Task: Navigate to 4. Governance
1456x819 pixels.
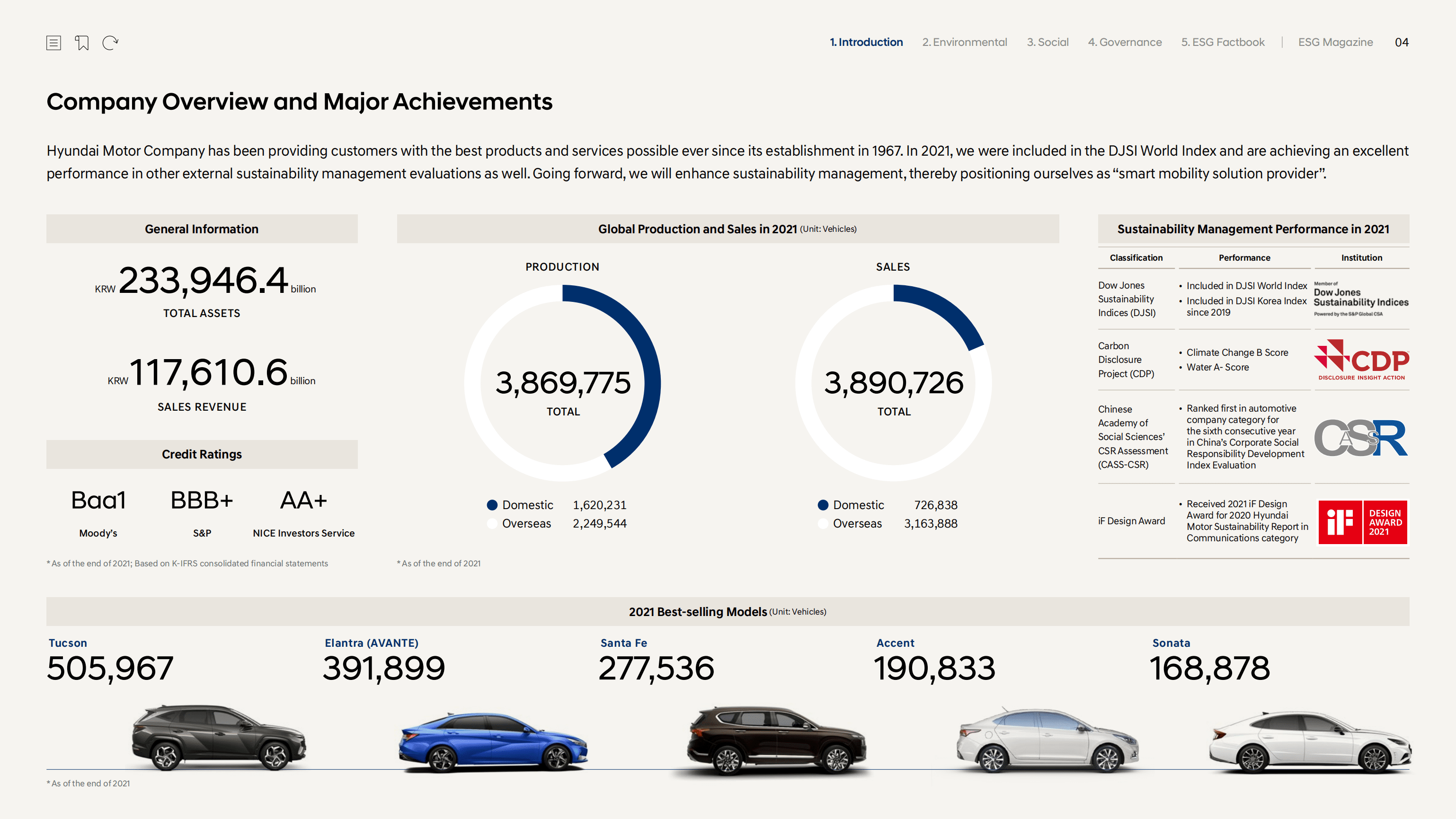Action: tap(1125, 42)
